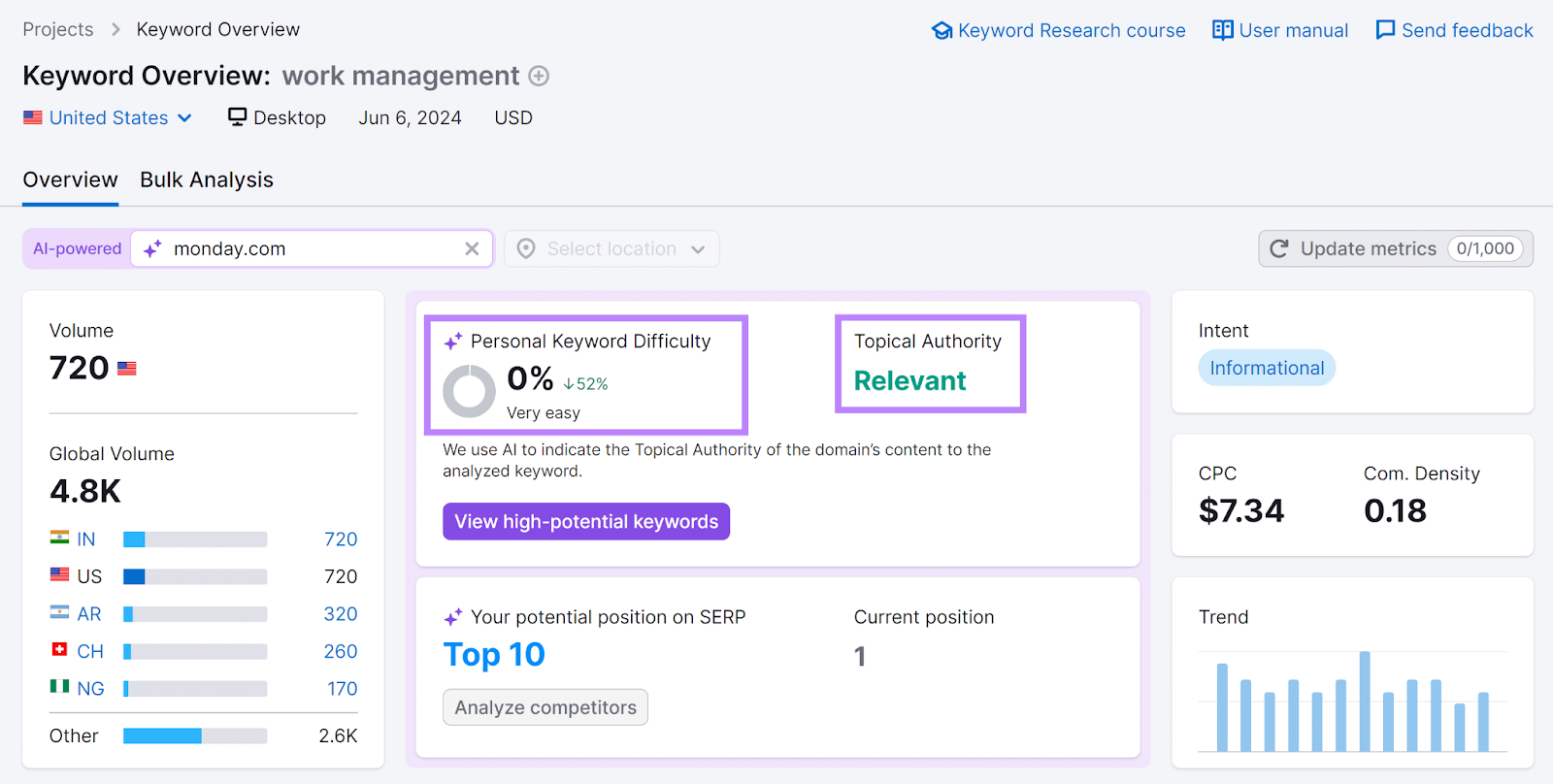
Task: Click the 52% difficulty decrease indicator
Action: click(x=585, y=384)
